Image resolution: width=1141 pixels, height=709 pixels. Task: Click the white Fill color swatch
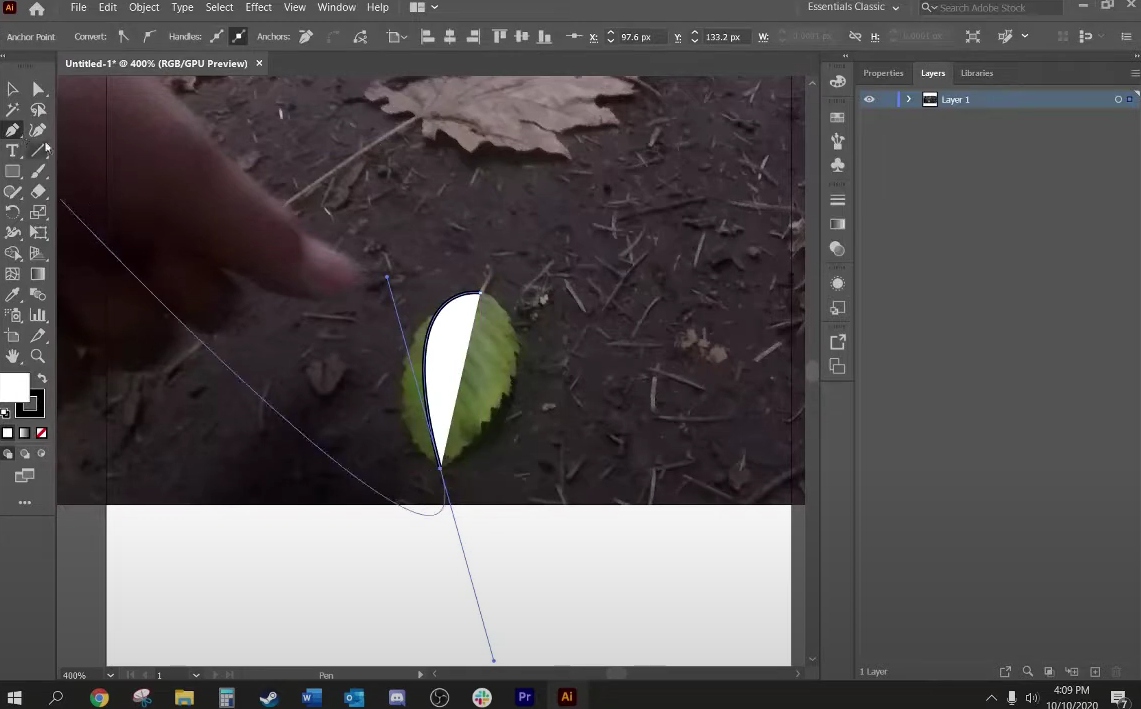pyautogui.click(x=13, y=387)
